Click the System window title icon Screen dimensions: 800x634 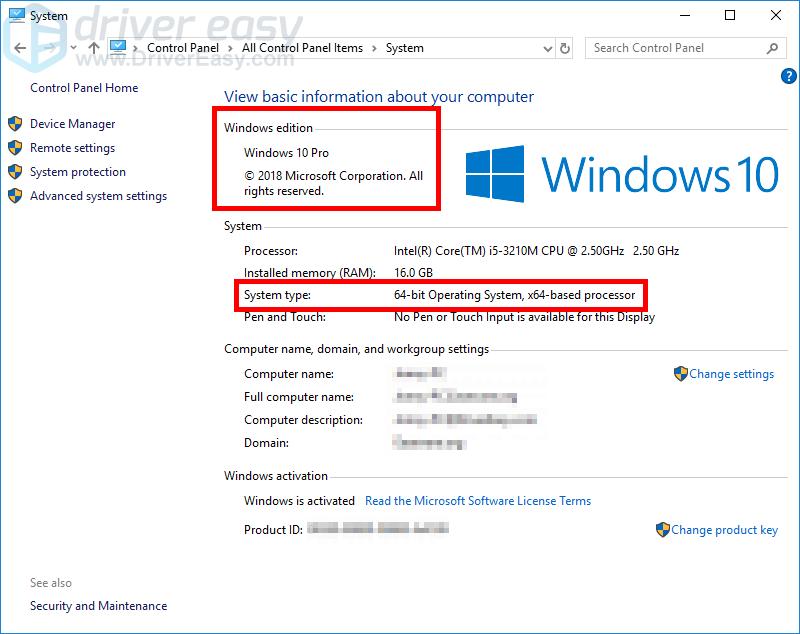(x=16, y=15)
